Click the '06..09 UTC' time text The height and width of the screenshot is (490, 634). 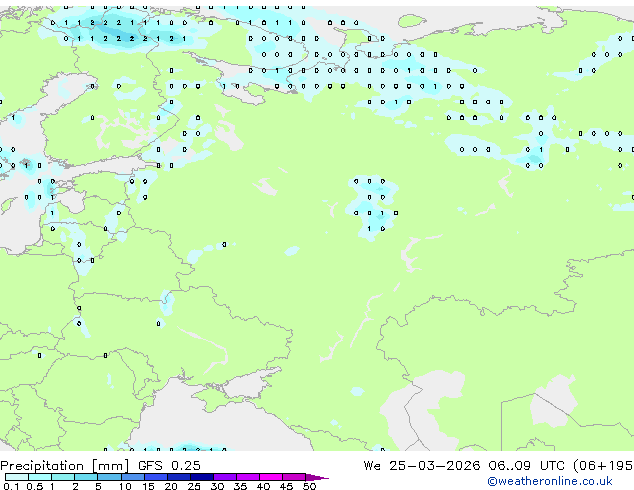click(526, 466)
